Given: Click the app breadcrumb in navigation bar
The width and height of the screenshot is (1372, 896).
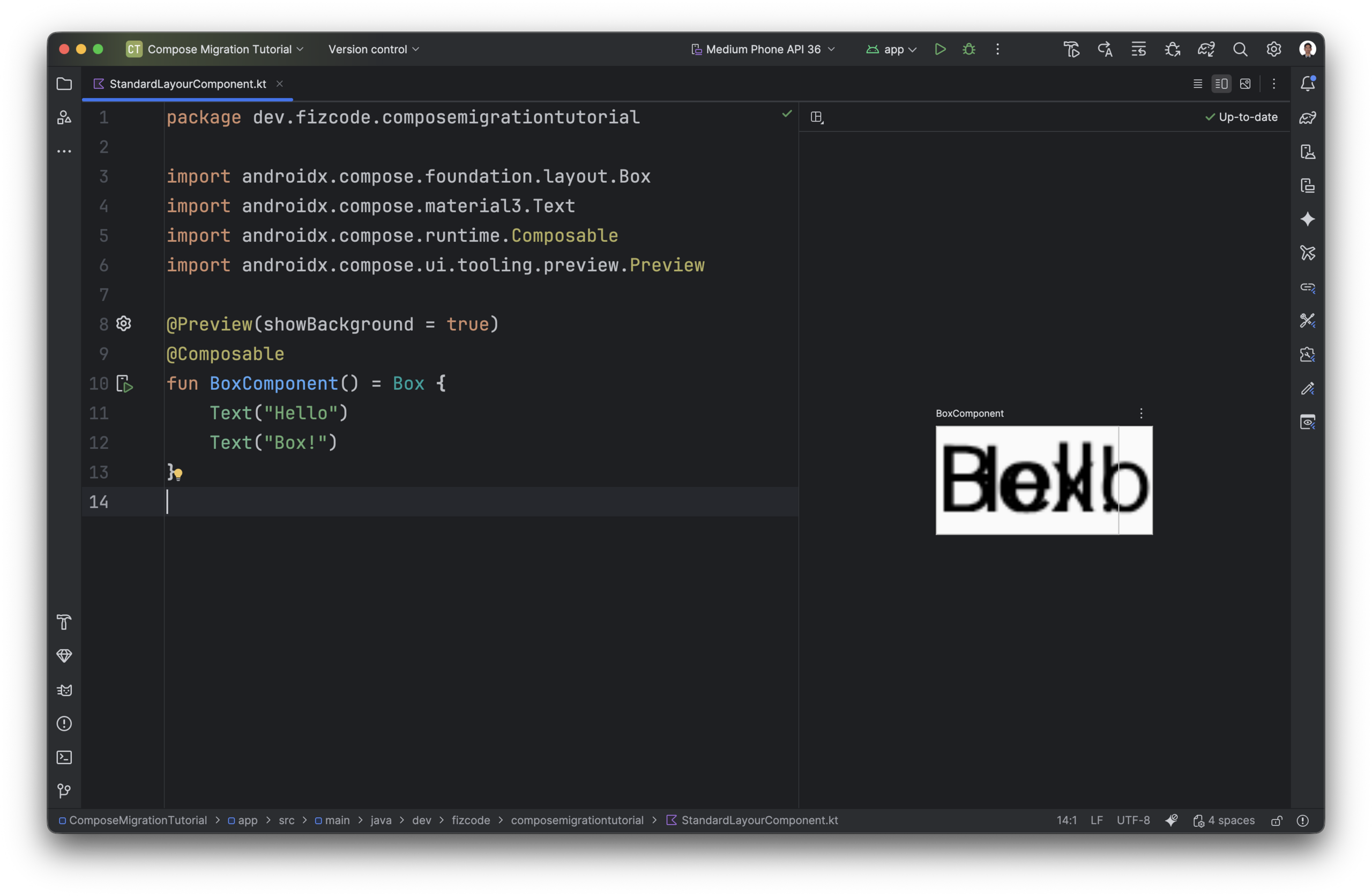Looking at the screenshot, I should coord(243,820).
